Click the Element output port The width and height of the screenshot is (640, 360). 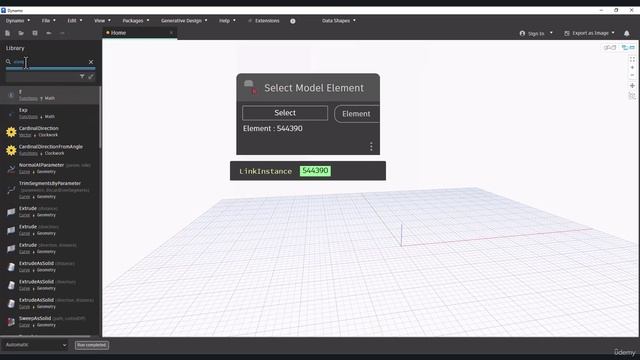(357, 114)
